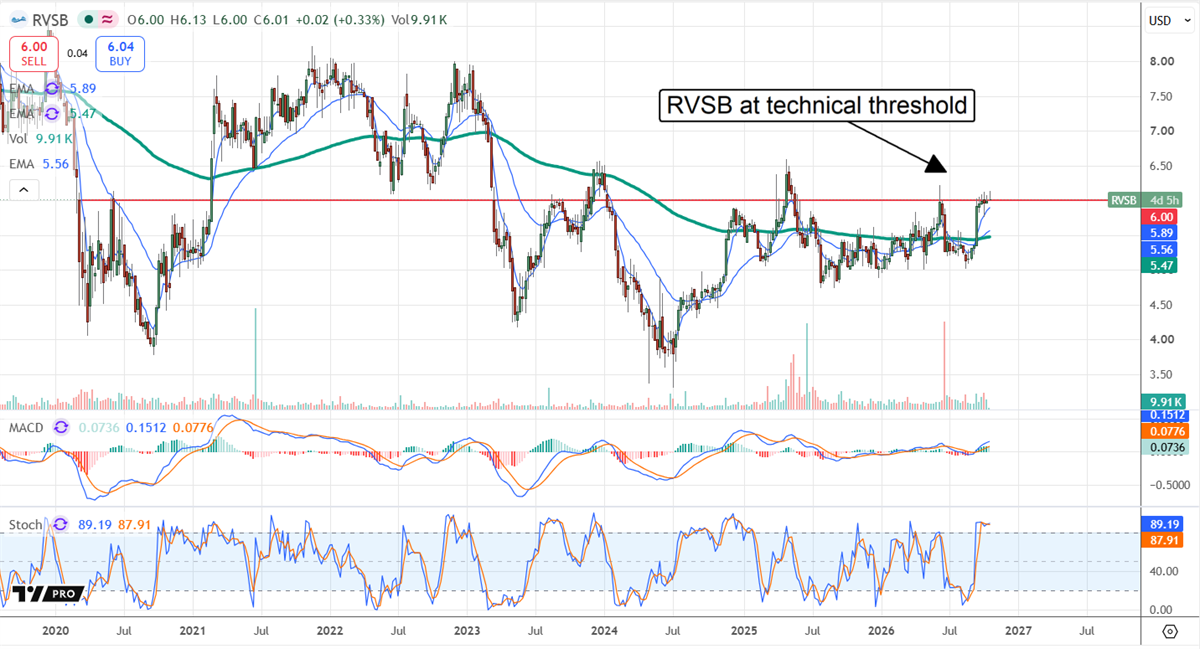The height and width of the screenshot is (649, 1200).
Task: Click the RVSB 4d 5h price axis label
Action: [1144, 200]
